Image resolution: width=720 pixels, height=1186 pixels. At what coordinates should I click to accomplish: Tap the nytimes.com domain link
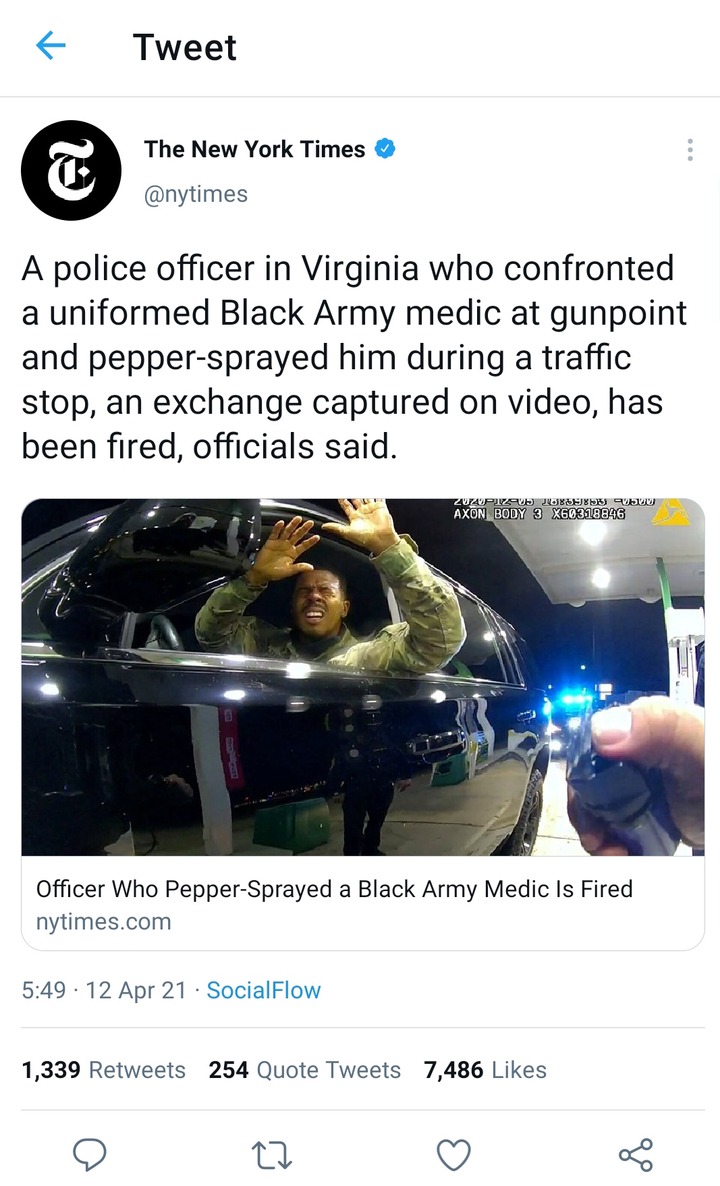(104, 922)
